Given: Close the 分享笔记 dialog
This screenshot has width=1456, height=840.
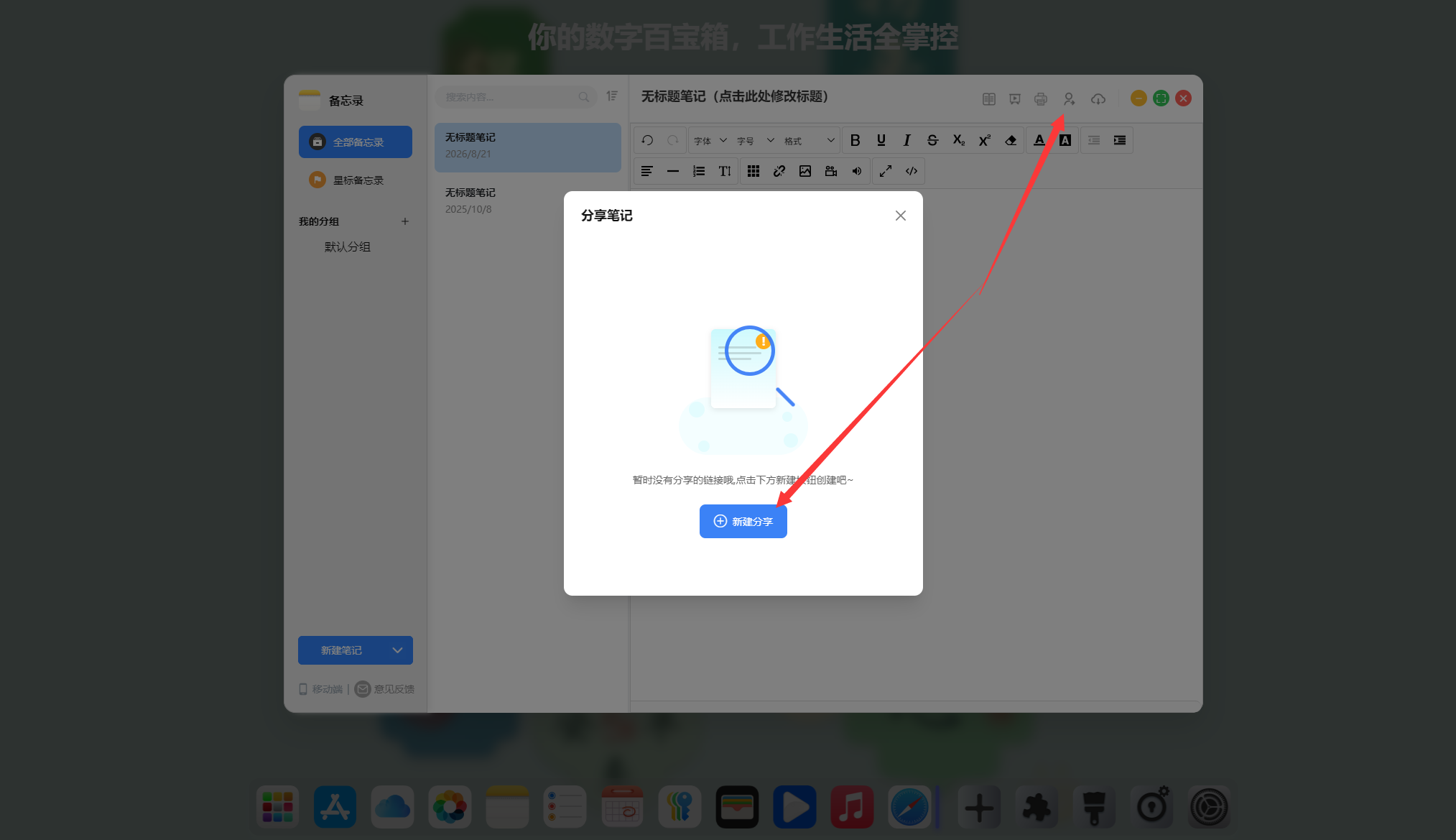Looking at the screenshot, I should pyautogui.click(x=900, y=216).
